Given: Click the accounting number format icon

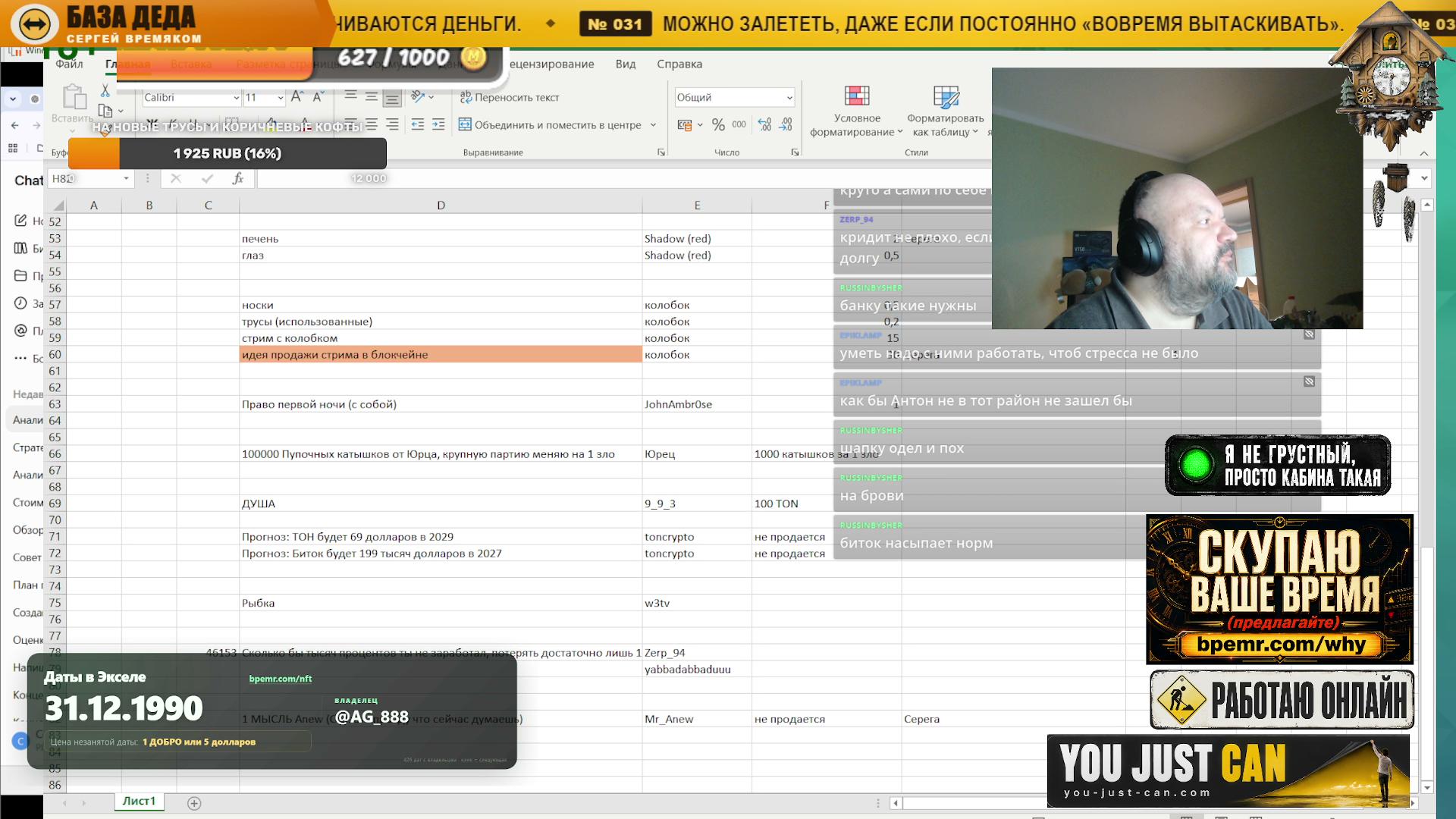Looking at the screenshot, I should pos(685,124).
